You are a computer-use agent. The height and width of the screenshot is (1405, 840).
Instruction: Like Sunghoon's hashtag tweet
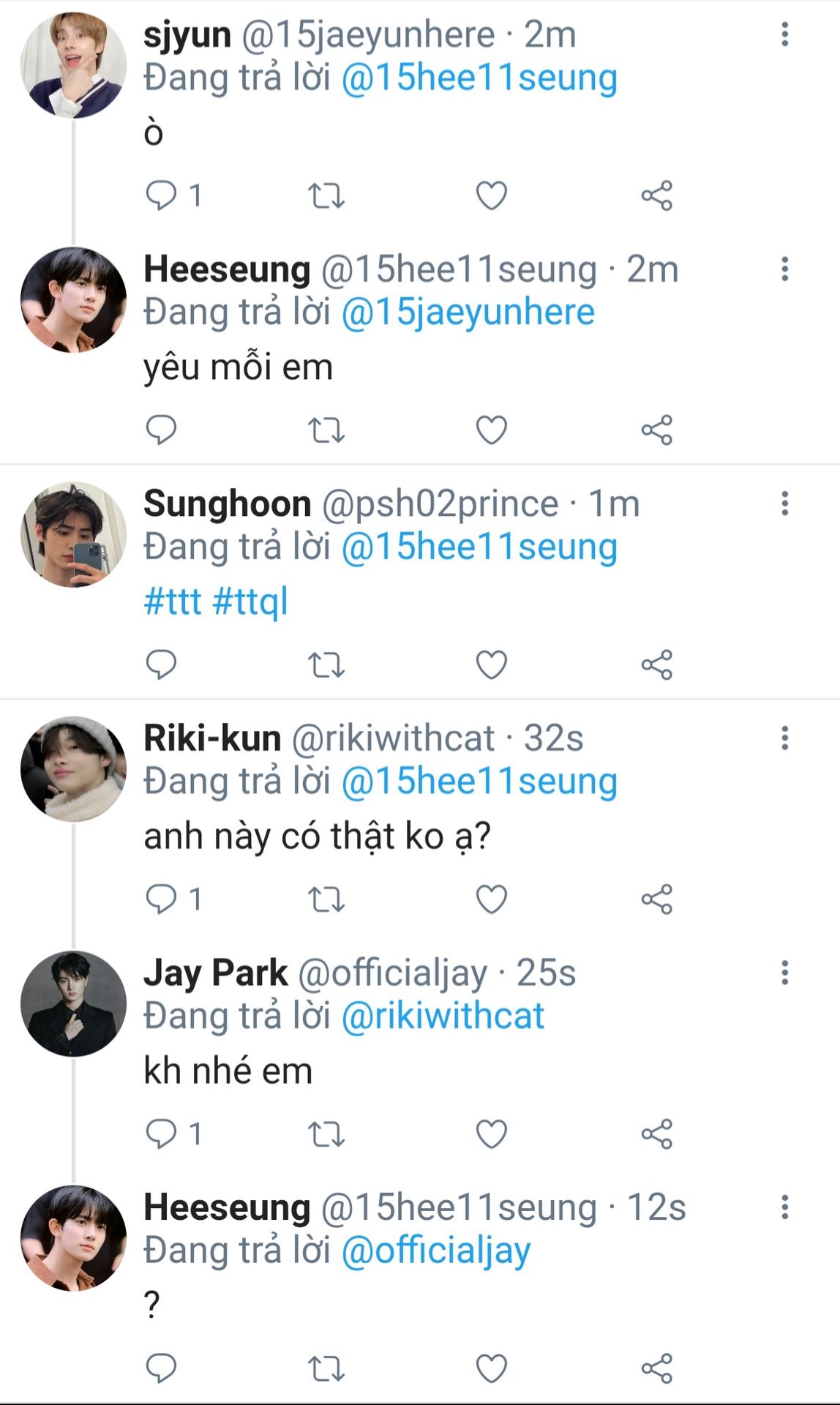[491, 664]
